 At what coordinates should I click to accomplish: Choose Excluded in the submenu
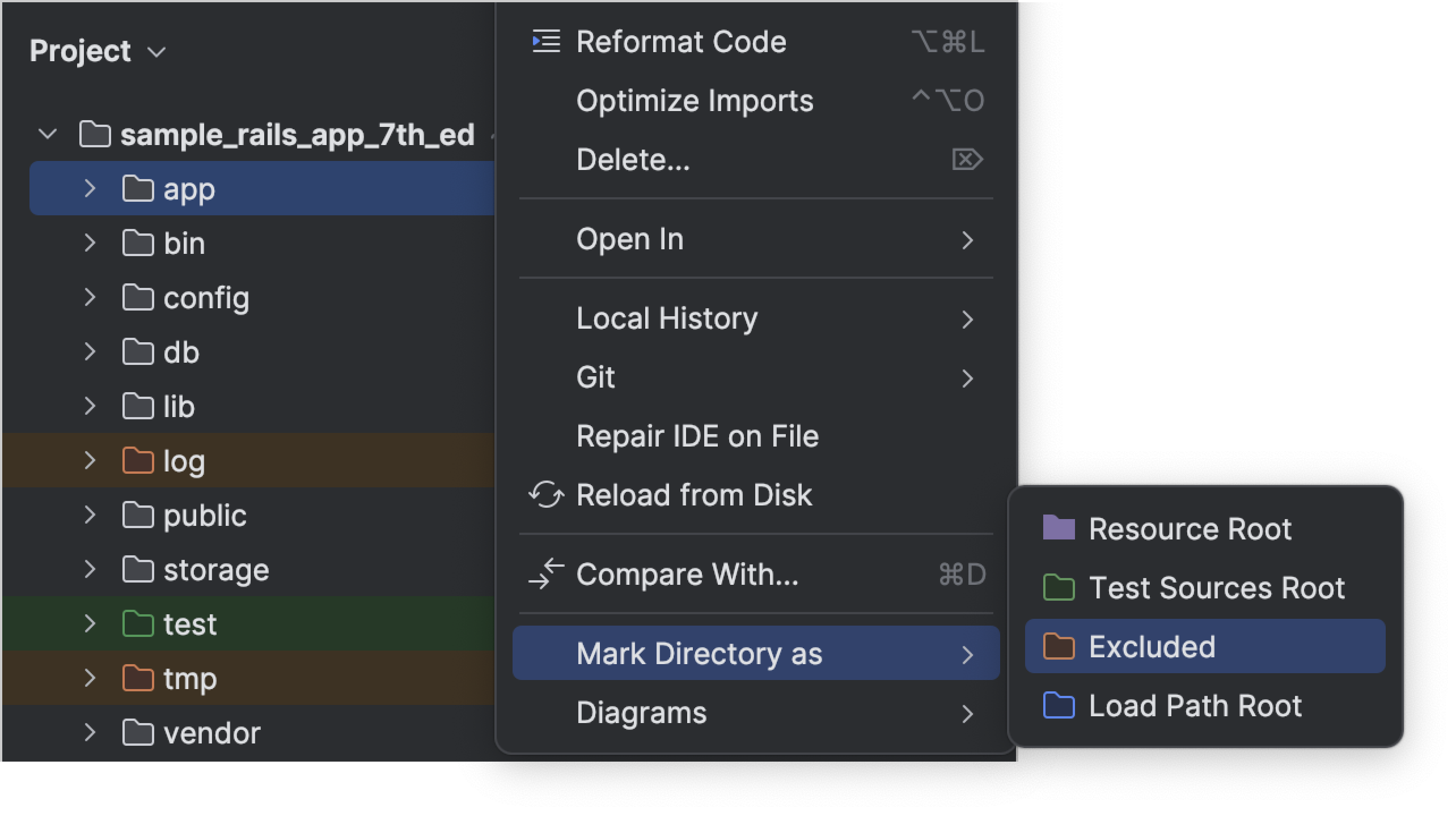coord(1152,647)
